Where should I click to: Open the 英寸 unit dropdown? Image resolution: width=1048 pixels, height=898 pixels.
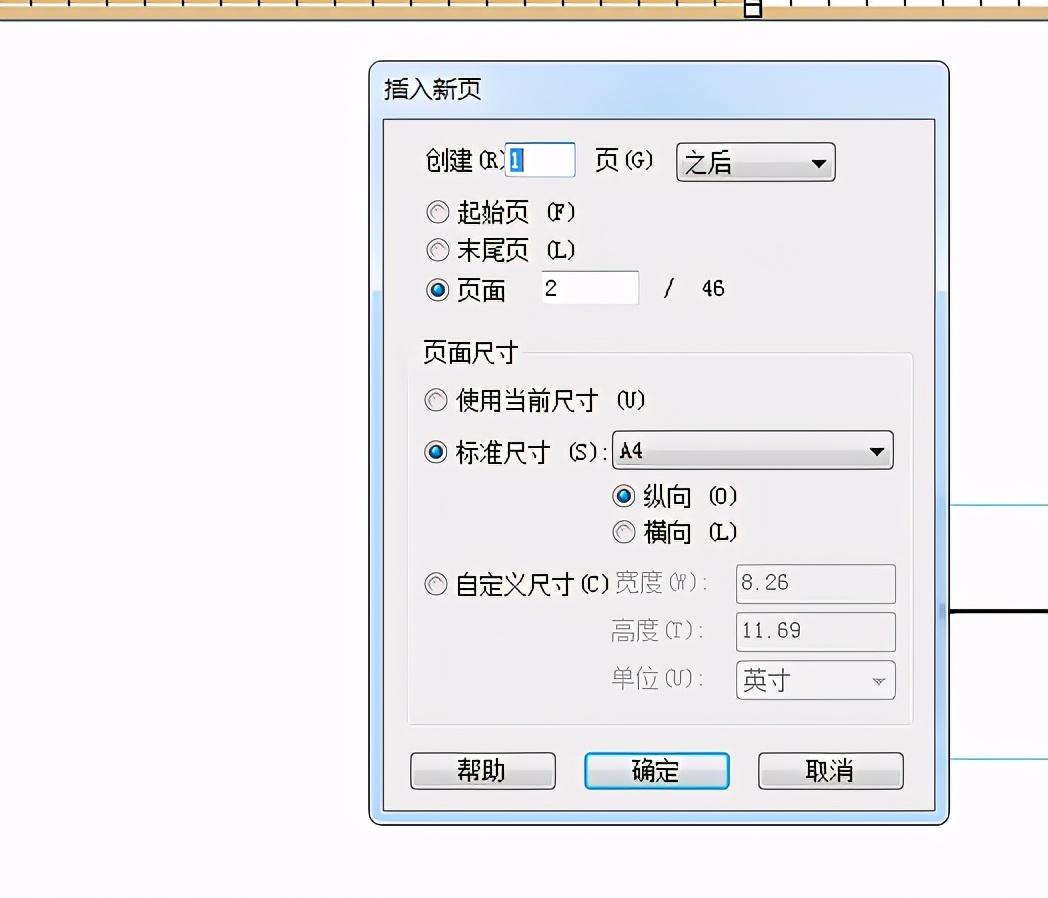[815, 680]
